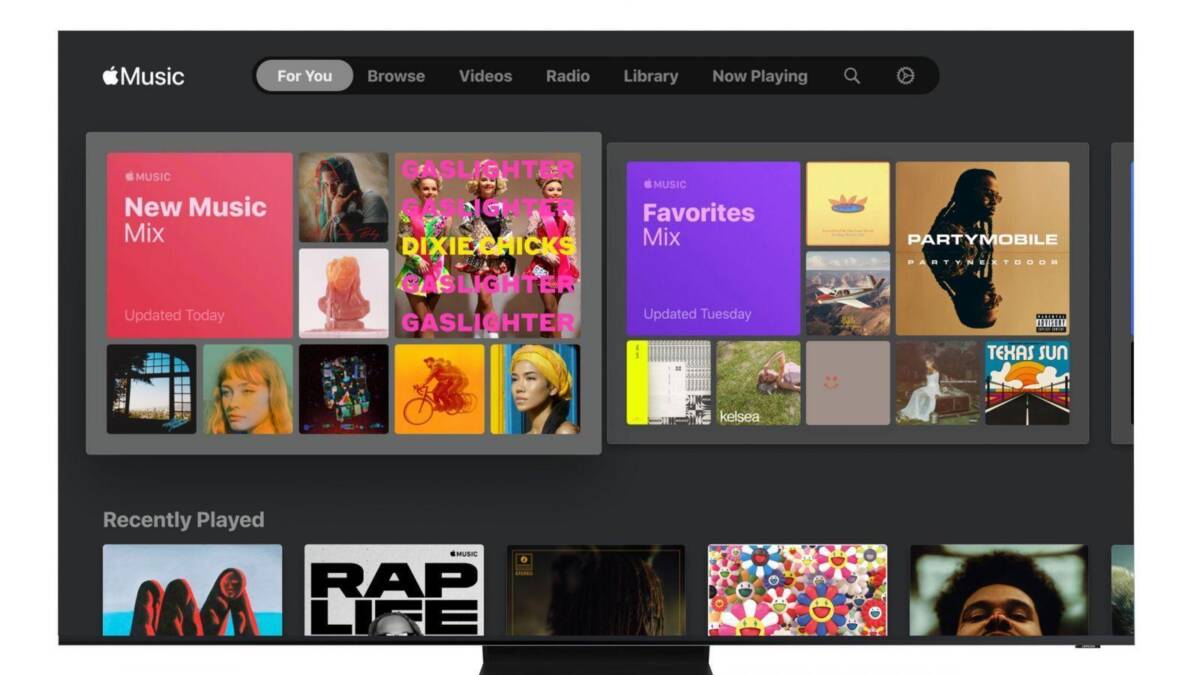Screen dimensions: 1200x675
Task: Open the colorful flowers recently played album
Action: click(797, 590)
